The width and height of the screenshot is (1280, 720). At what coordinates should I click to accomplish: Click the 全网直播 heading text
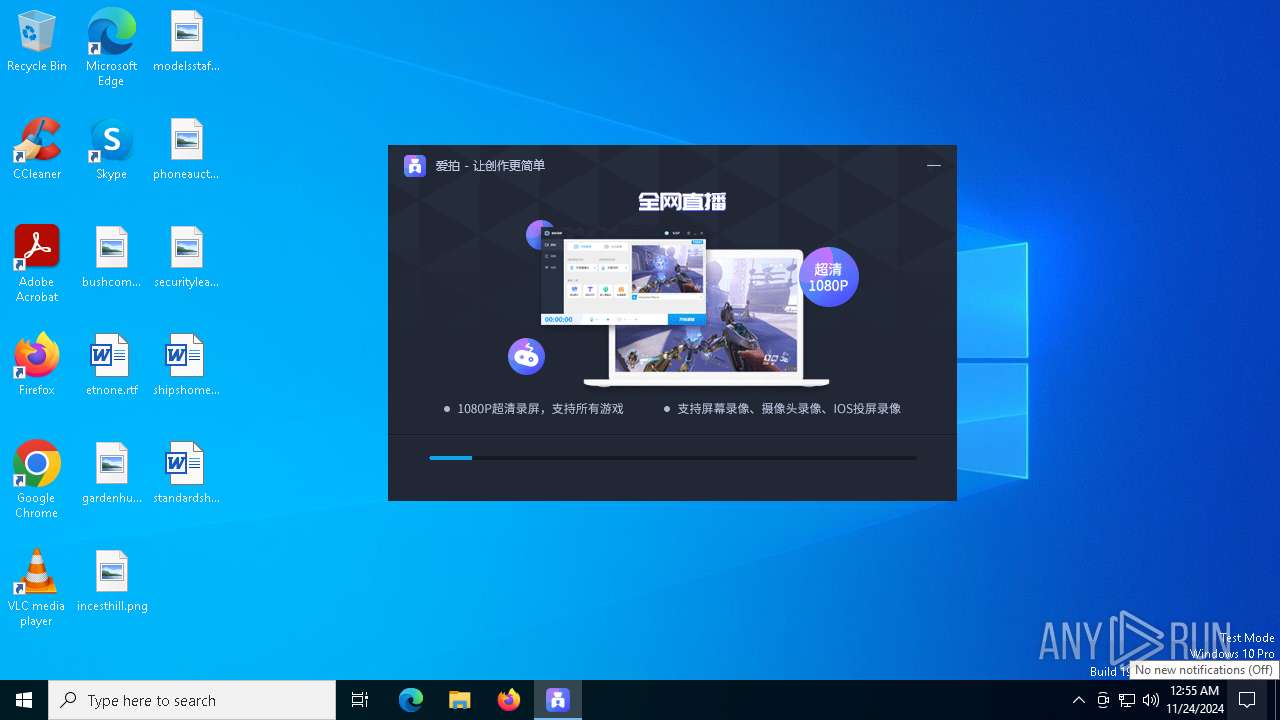pyautogui.click(x=682, y=202)
